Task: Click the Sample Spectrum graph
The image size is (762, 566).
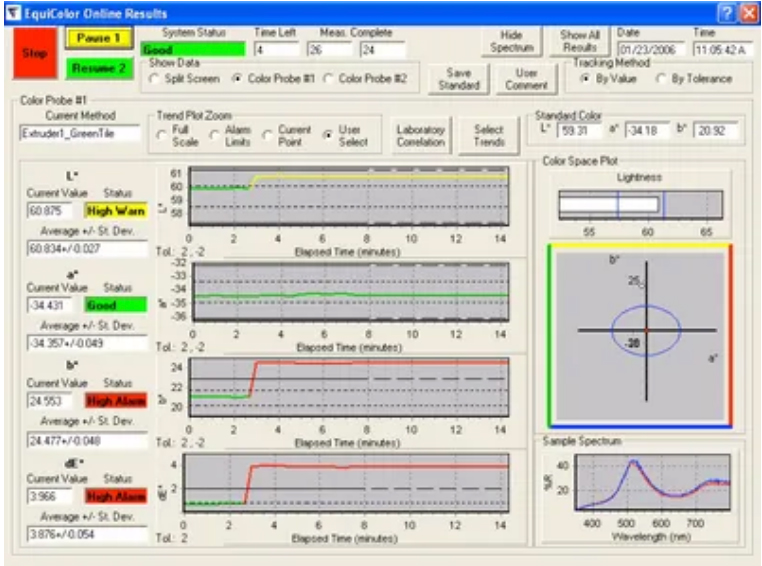Action: (x=652, y=482)
